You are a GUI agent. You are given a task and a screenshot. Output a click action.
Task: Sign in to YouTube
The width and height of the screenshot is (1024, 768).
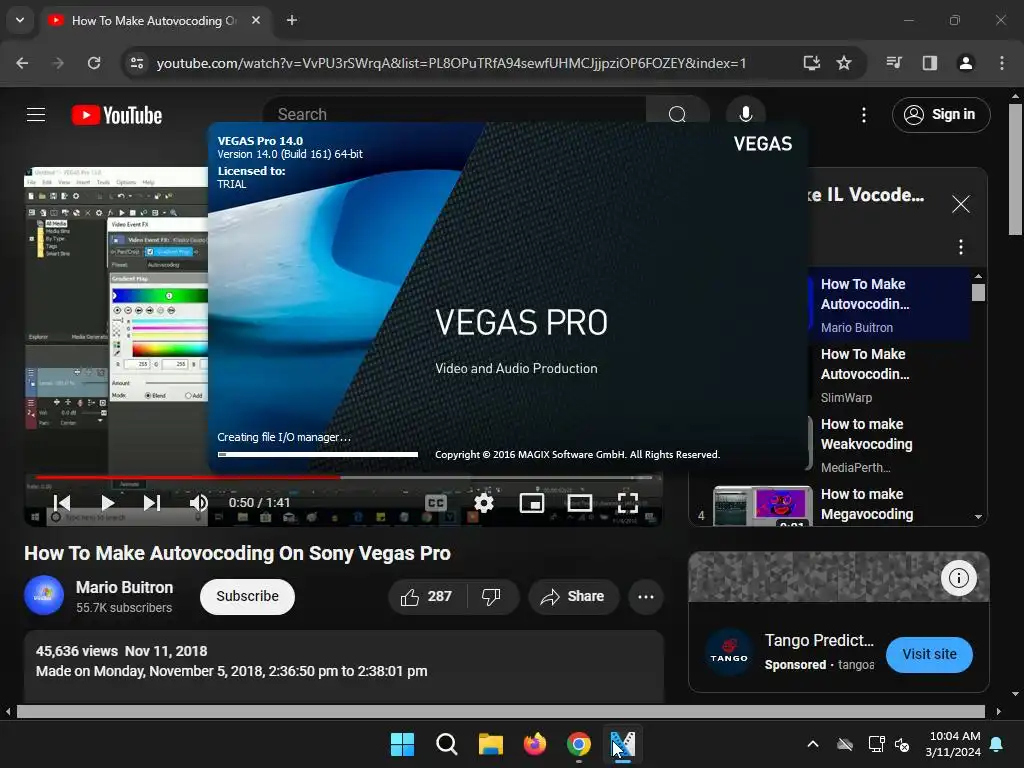pos(941,114)
